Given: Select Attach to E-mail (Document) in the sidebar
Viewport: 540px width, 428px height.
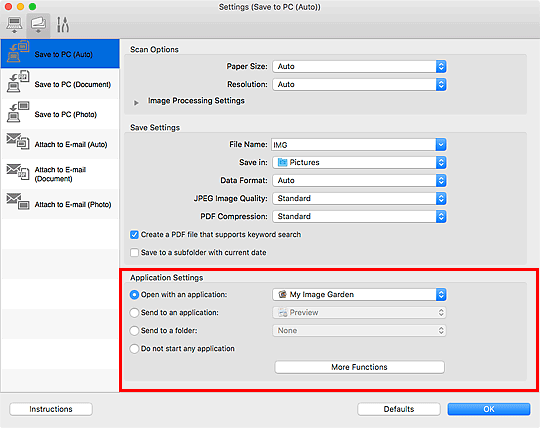Looking at the screenshot, I should [x=60, y=174].
